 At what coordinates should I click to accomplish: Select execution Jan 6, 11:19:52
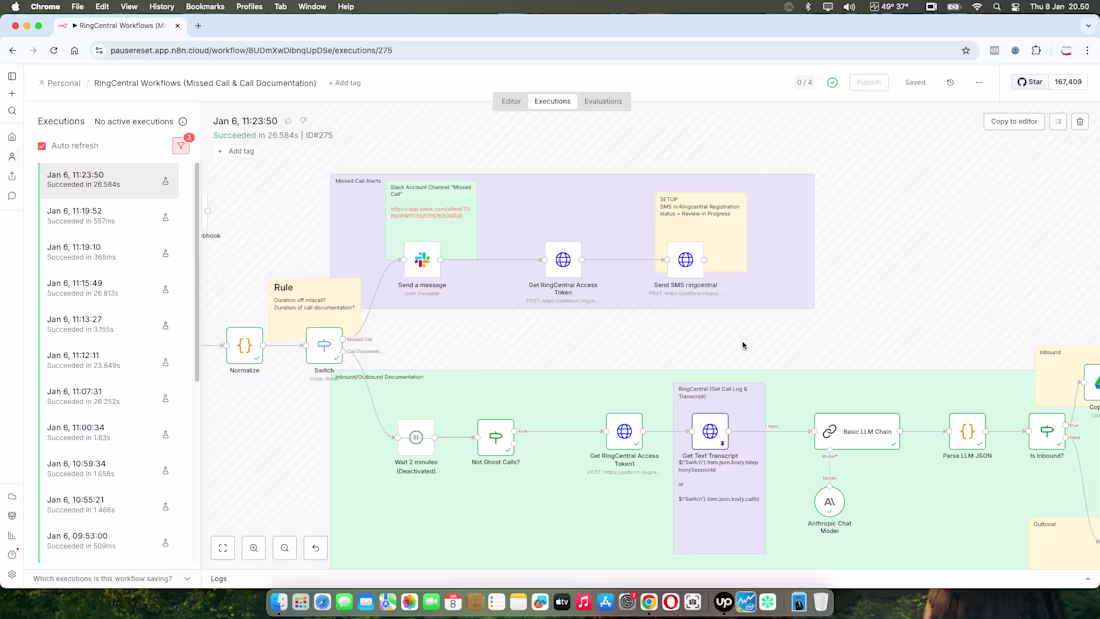[x=109, y=215]
